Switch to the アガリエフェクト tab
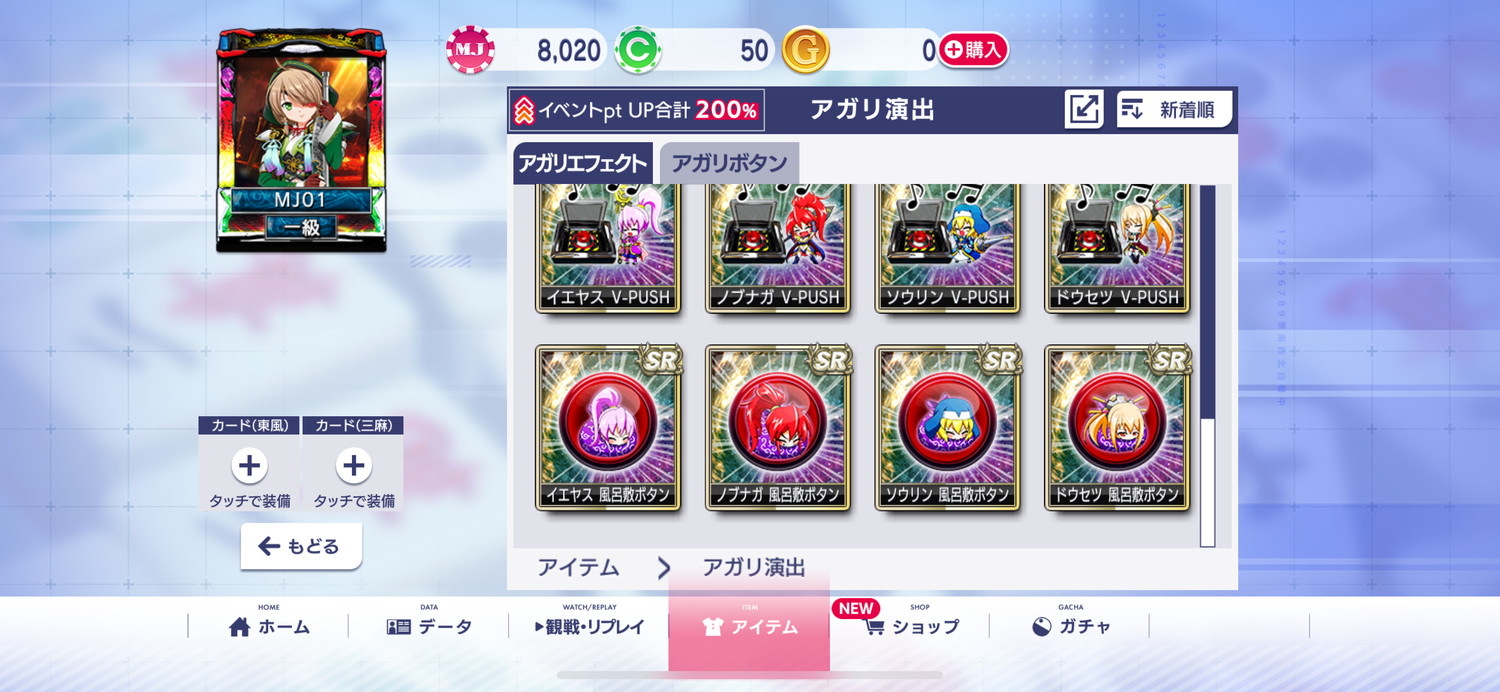 (583, 164)
